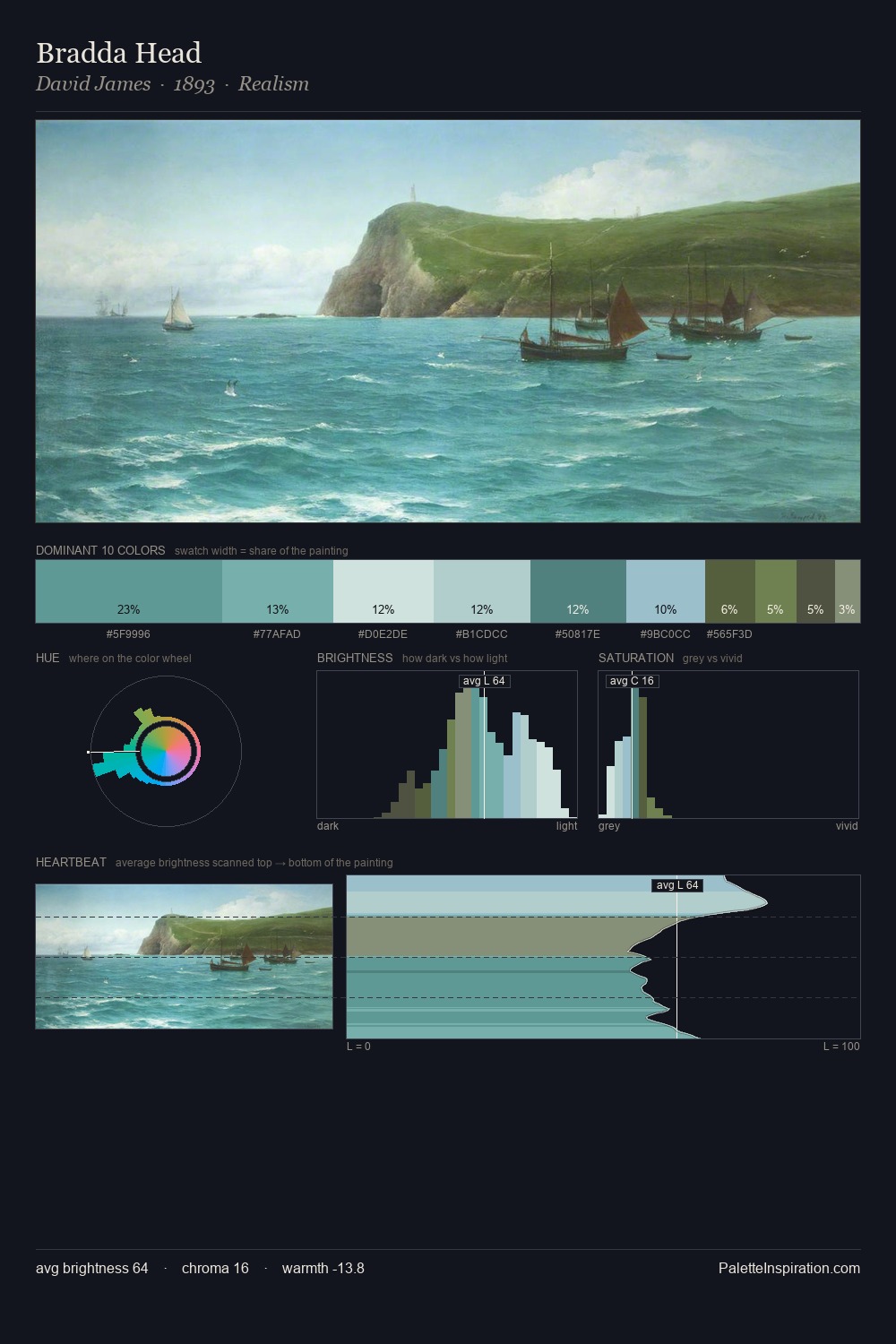
Task: Click the L = 0 axis label
Action: coord(358,1047)
